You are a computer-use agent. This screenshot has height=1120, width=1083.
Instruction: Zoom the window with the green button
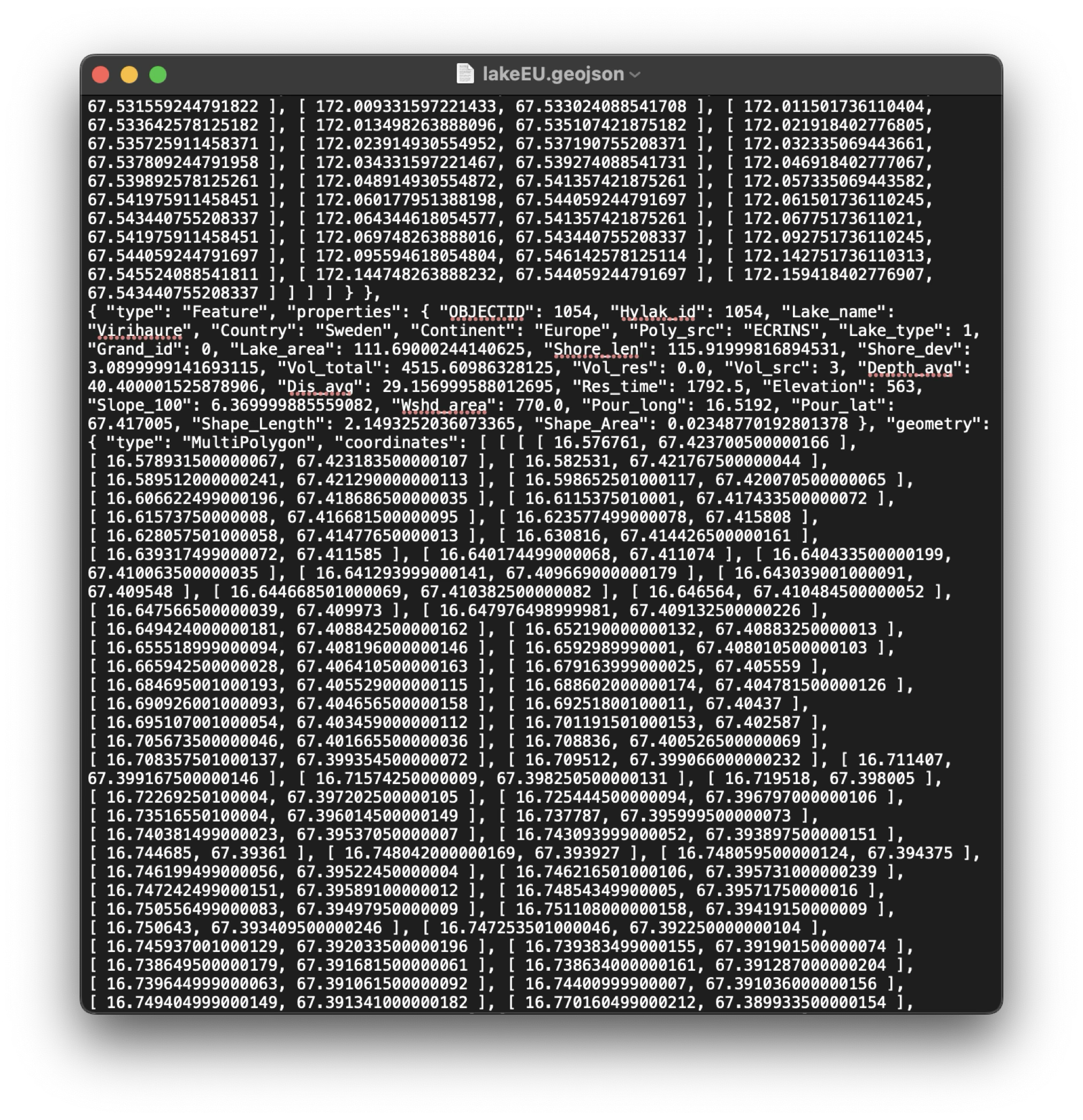point(158,75)
